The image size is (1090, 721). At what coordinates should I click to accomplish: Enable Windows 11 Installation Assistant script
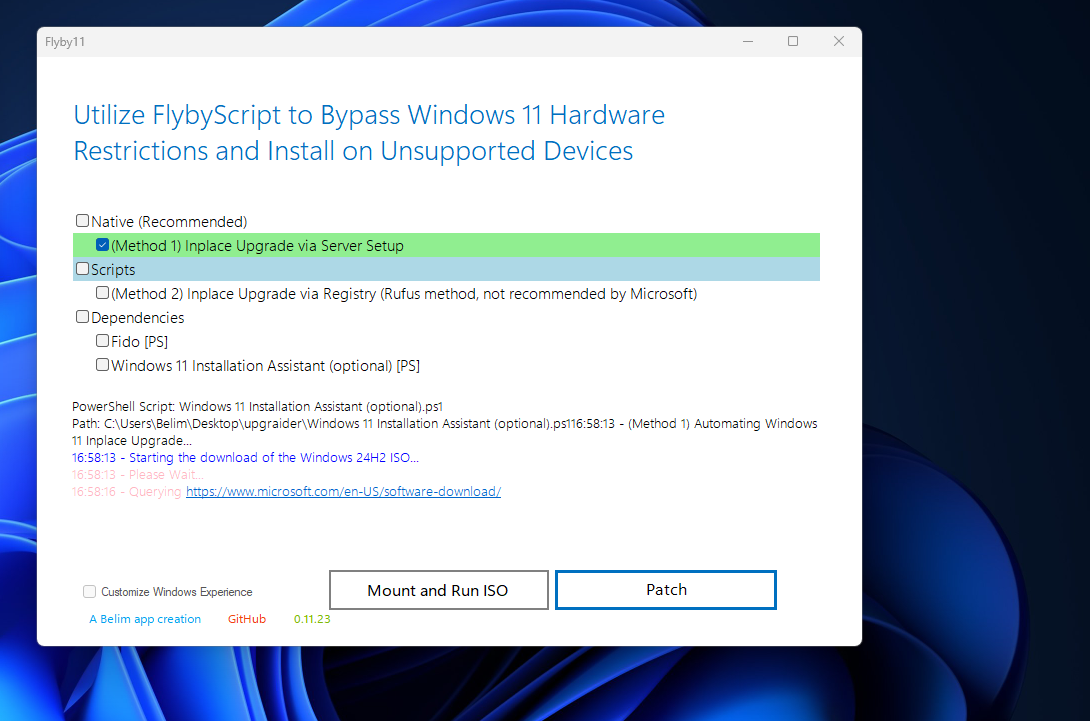(102, 364)
